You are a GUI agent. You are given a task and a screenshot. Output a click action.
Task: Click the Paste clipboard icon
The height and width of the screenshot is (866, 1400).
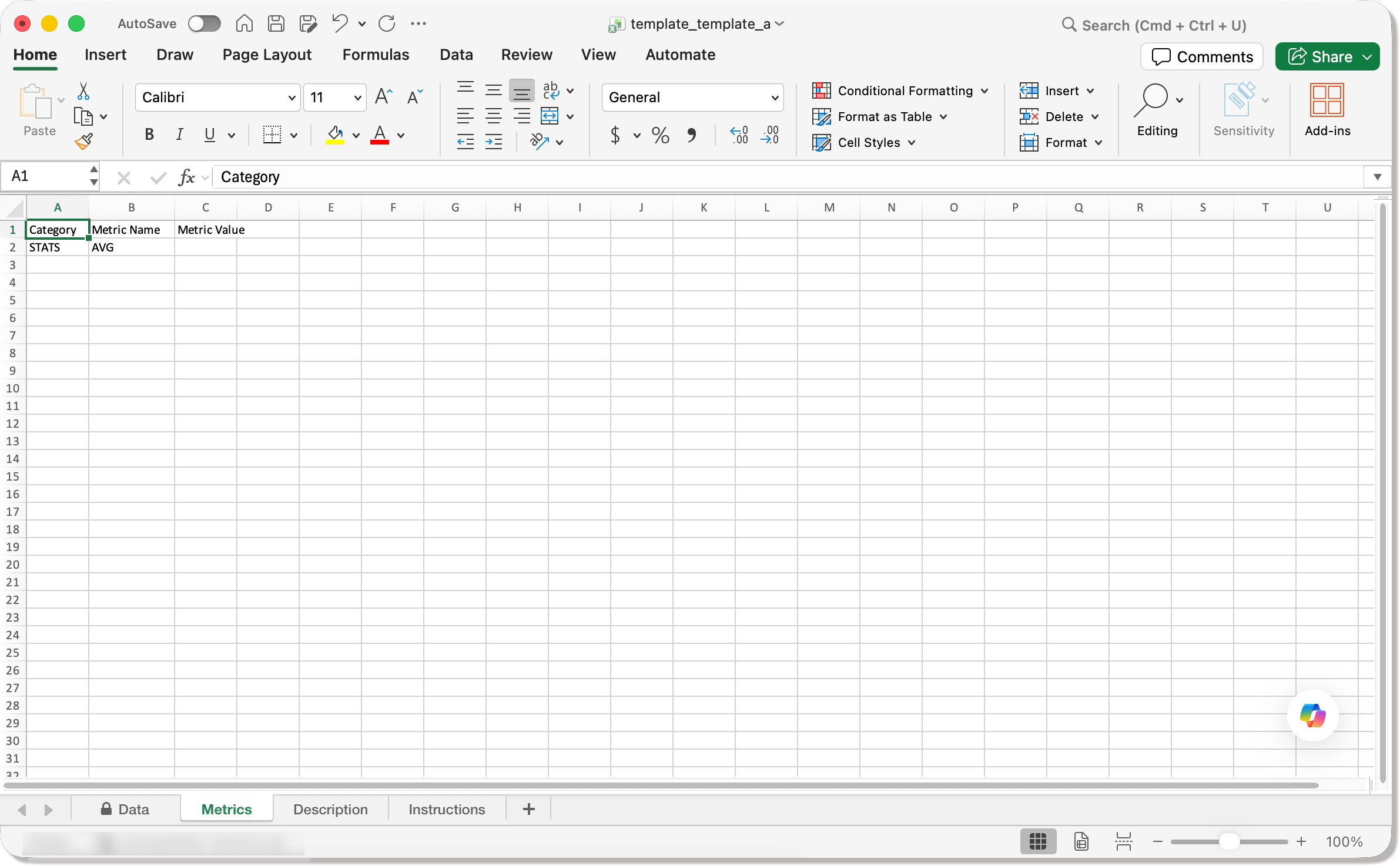click(35, 102)
